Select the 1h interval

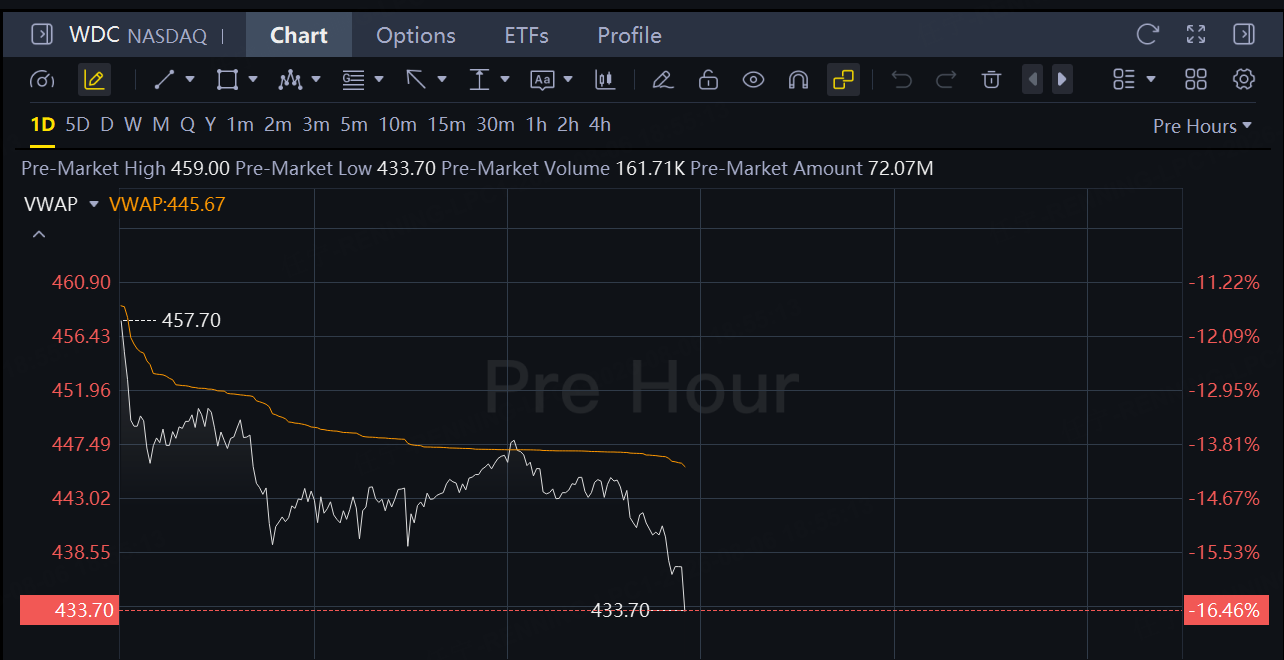(536, 125)
